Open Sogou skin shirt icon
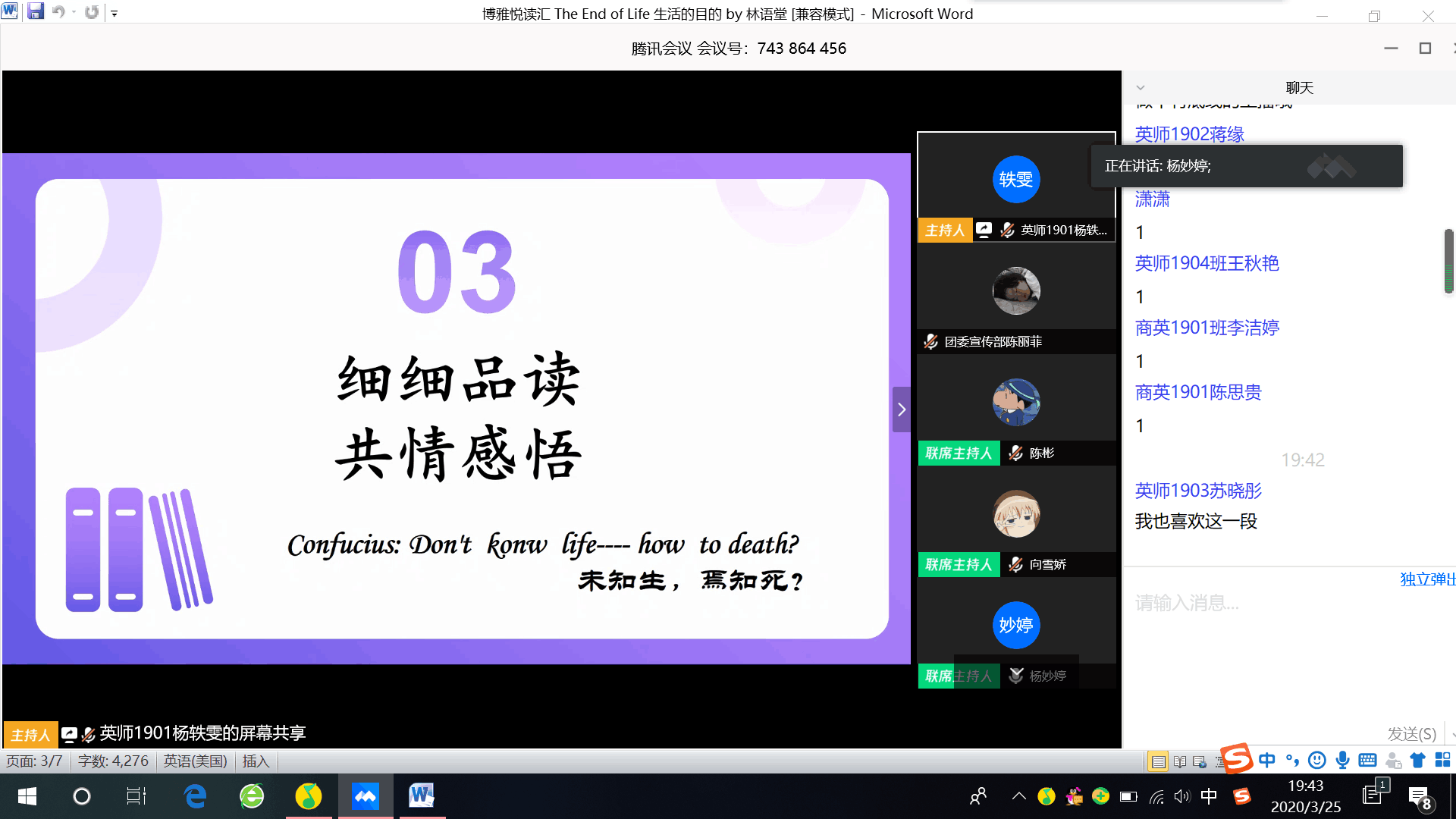1456x819 pixels. [1417, 760]
